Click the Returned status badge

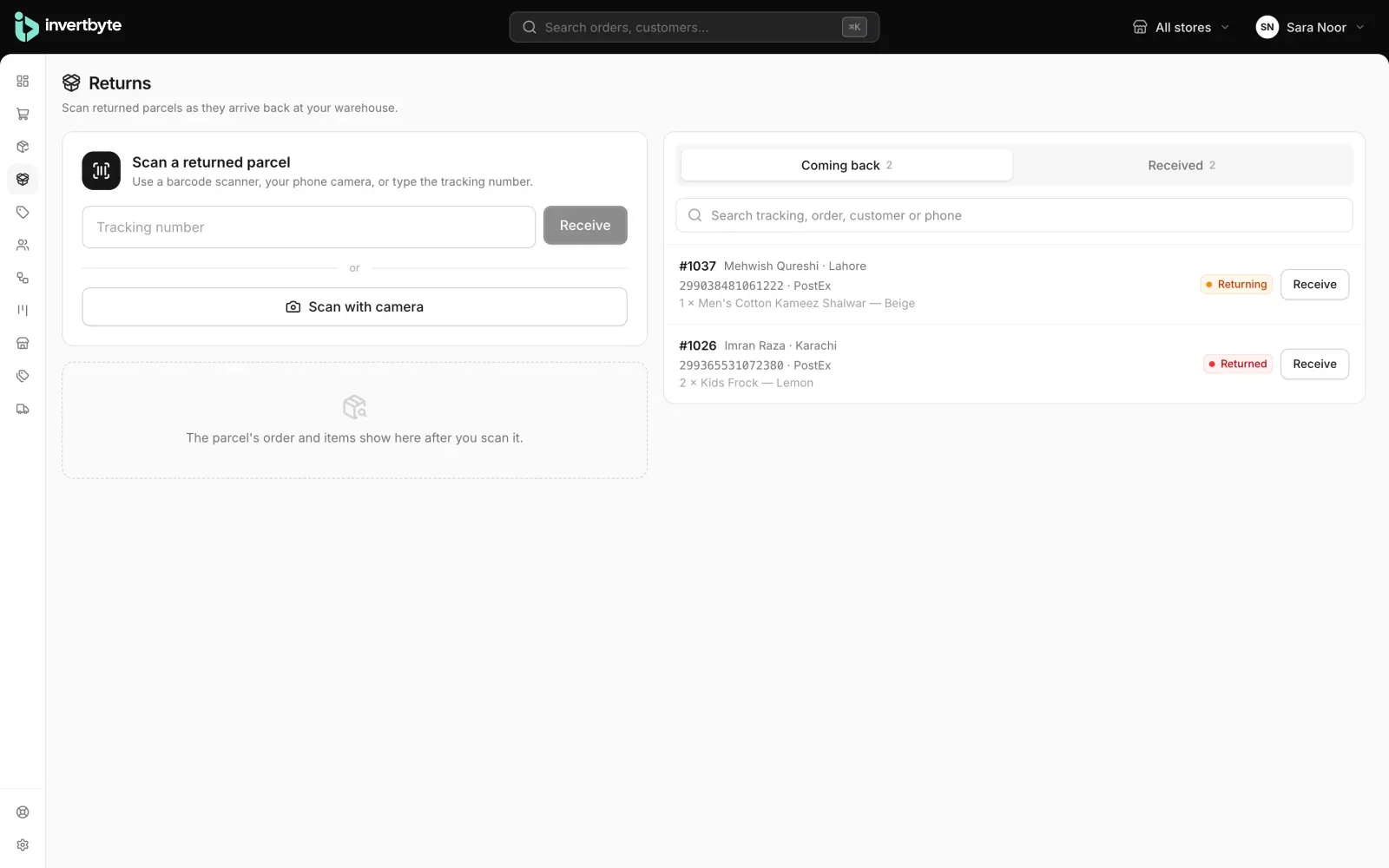tap(1238, 364)
